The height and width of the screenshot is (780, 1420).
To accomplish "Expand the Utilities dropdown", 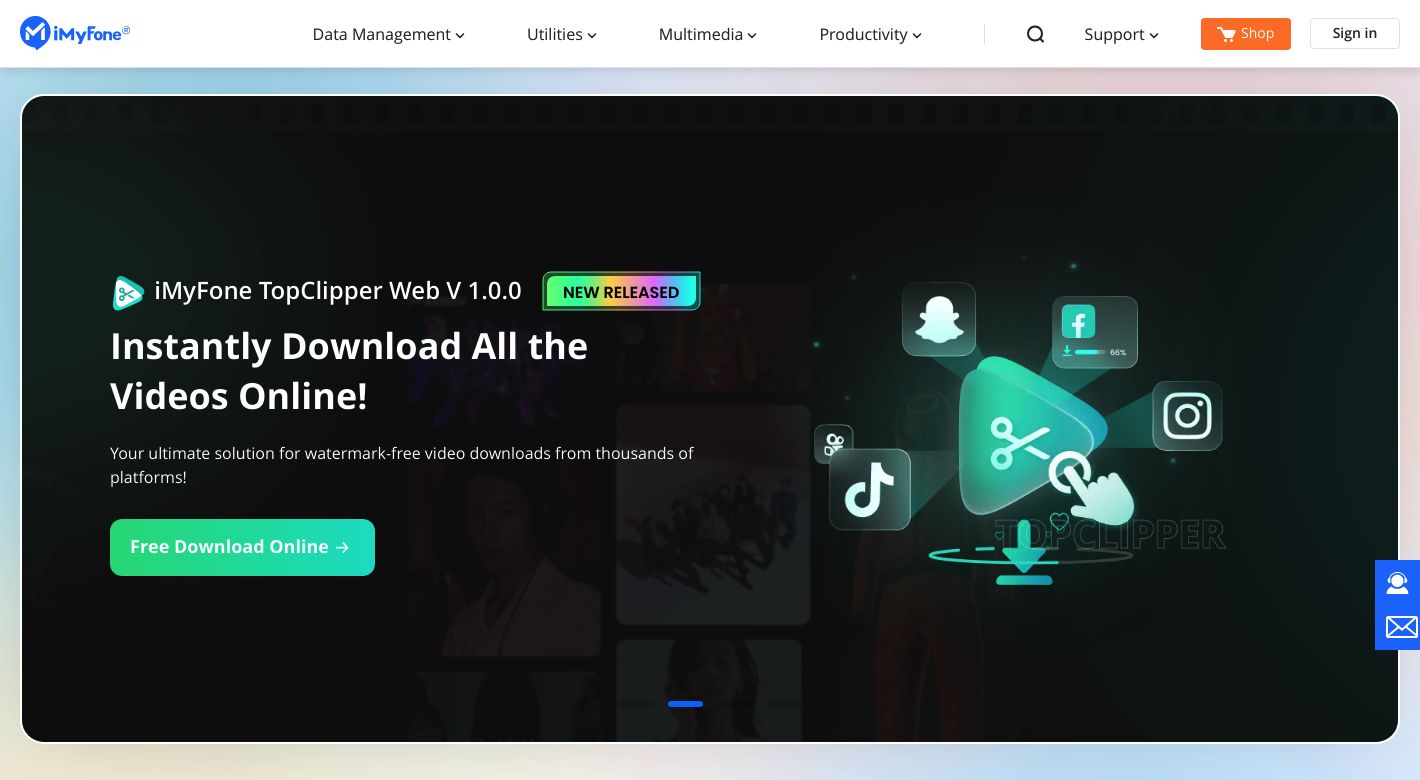I will click(562, 34).
